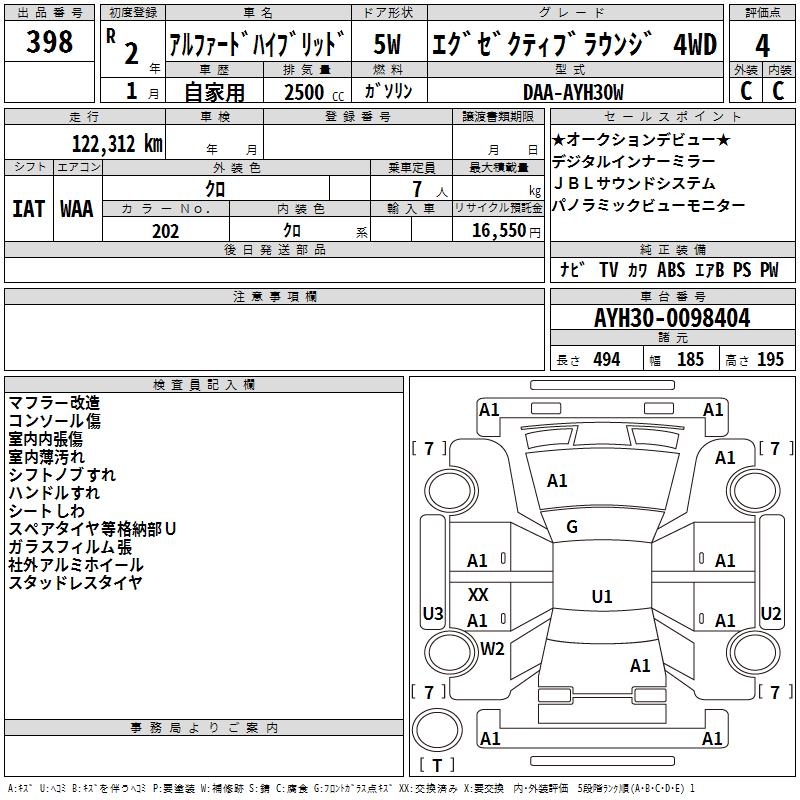Viewport: 800px width, 800px height.
Task: Select the starred オークションデビュー sales point
Action: [x=641, y=139]
